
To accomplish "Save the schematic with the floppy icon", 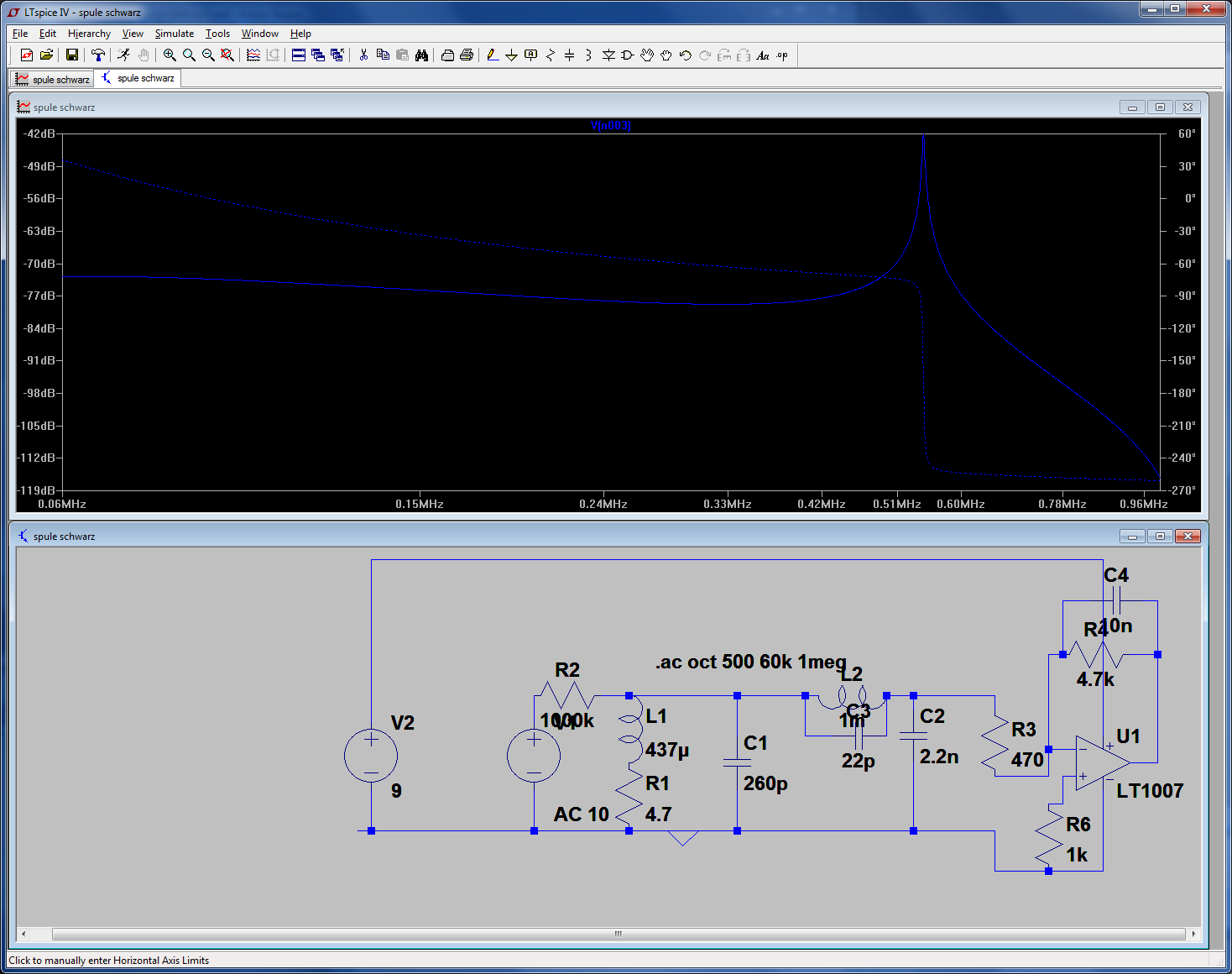I will (72, 55).
